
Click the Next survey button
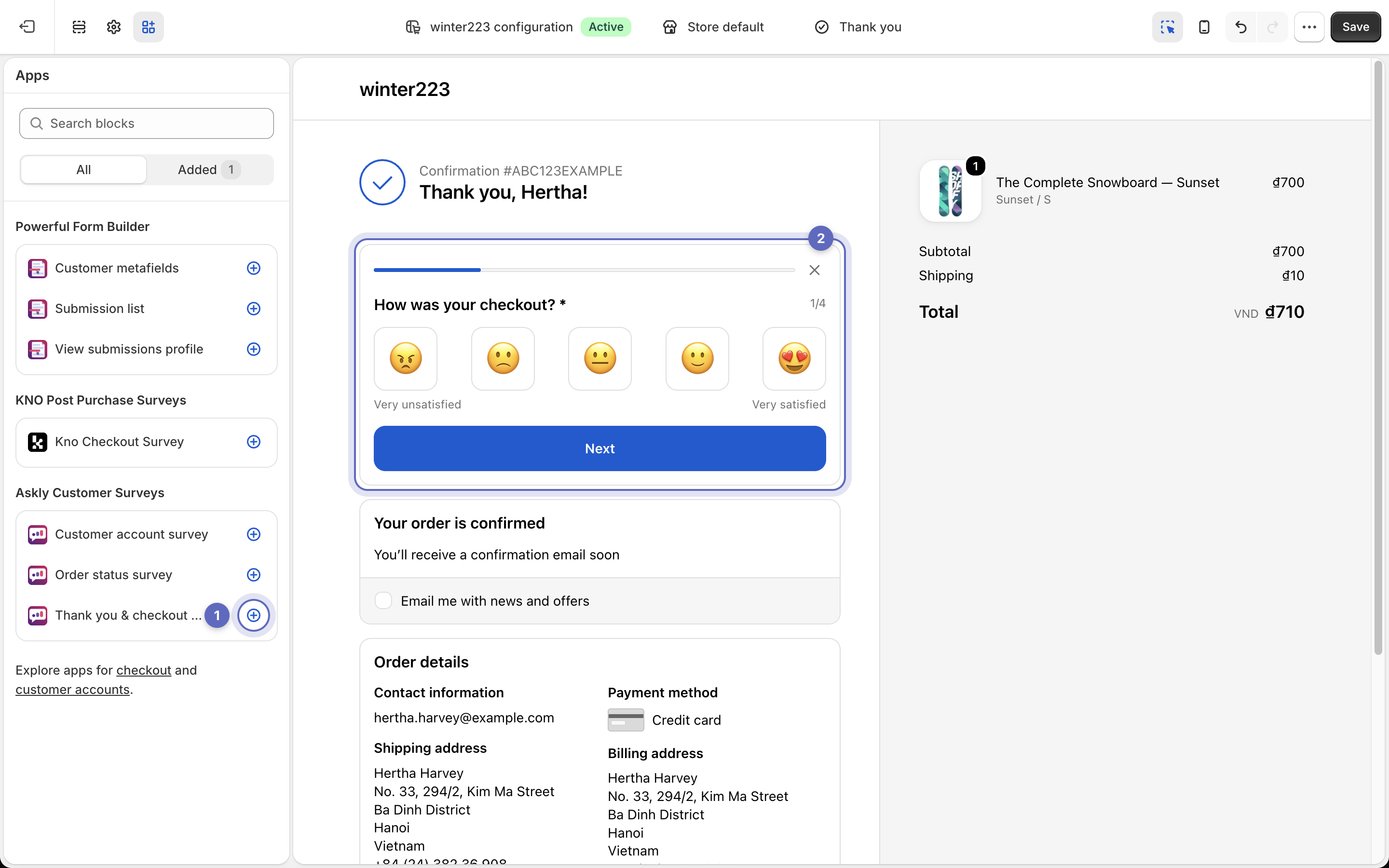[x=600, y=448]
